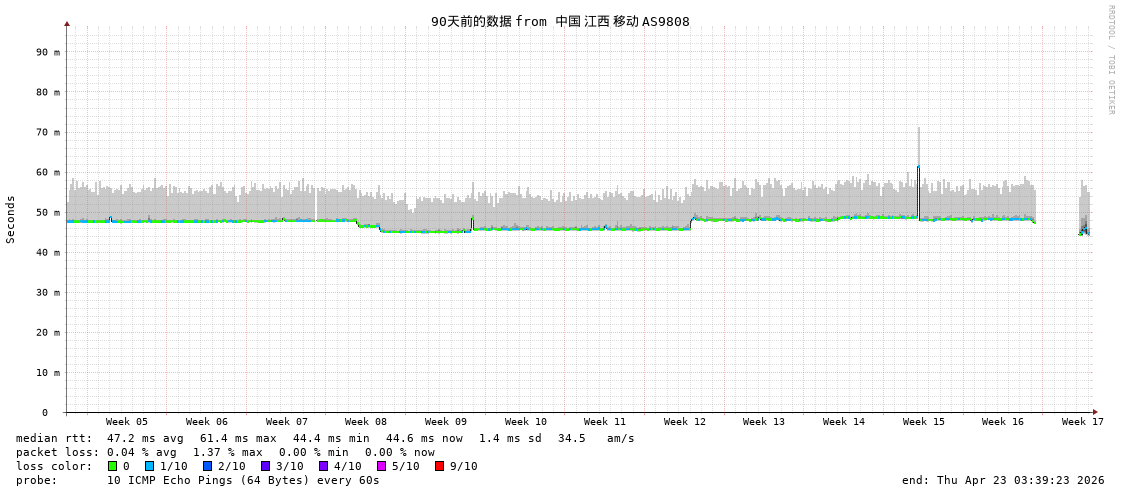The height and width of the screenshot is (494, 1121).
Task: Click the RRDTOOL / TOBI OETIKER watermark
Action: [1110, 60]
